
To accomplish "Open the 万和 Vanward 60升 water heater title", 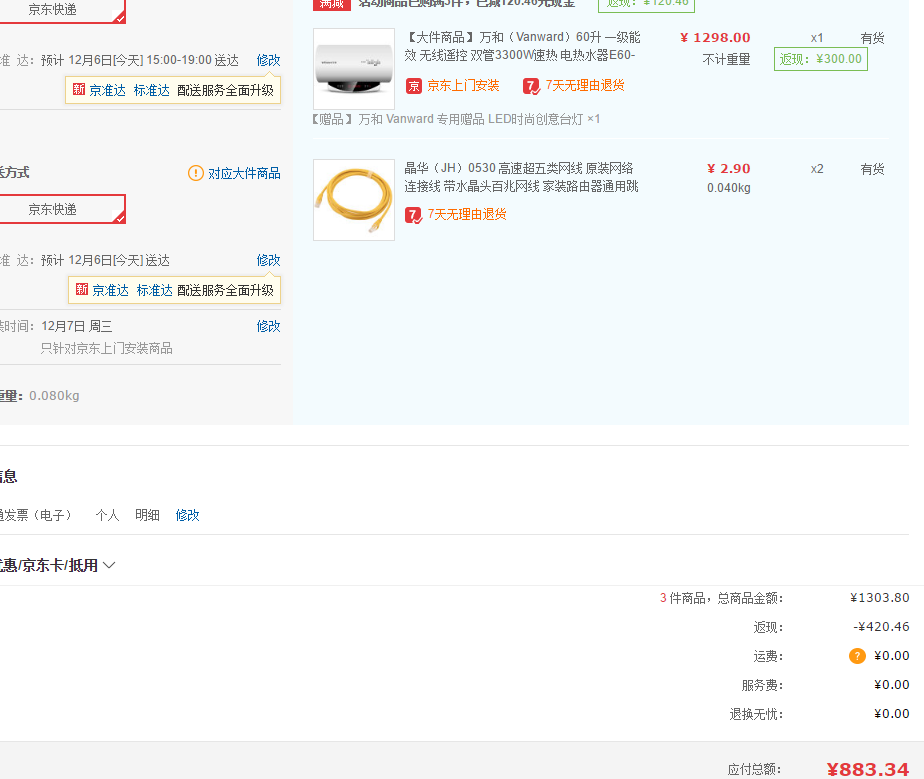I will tap(522, 46).
